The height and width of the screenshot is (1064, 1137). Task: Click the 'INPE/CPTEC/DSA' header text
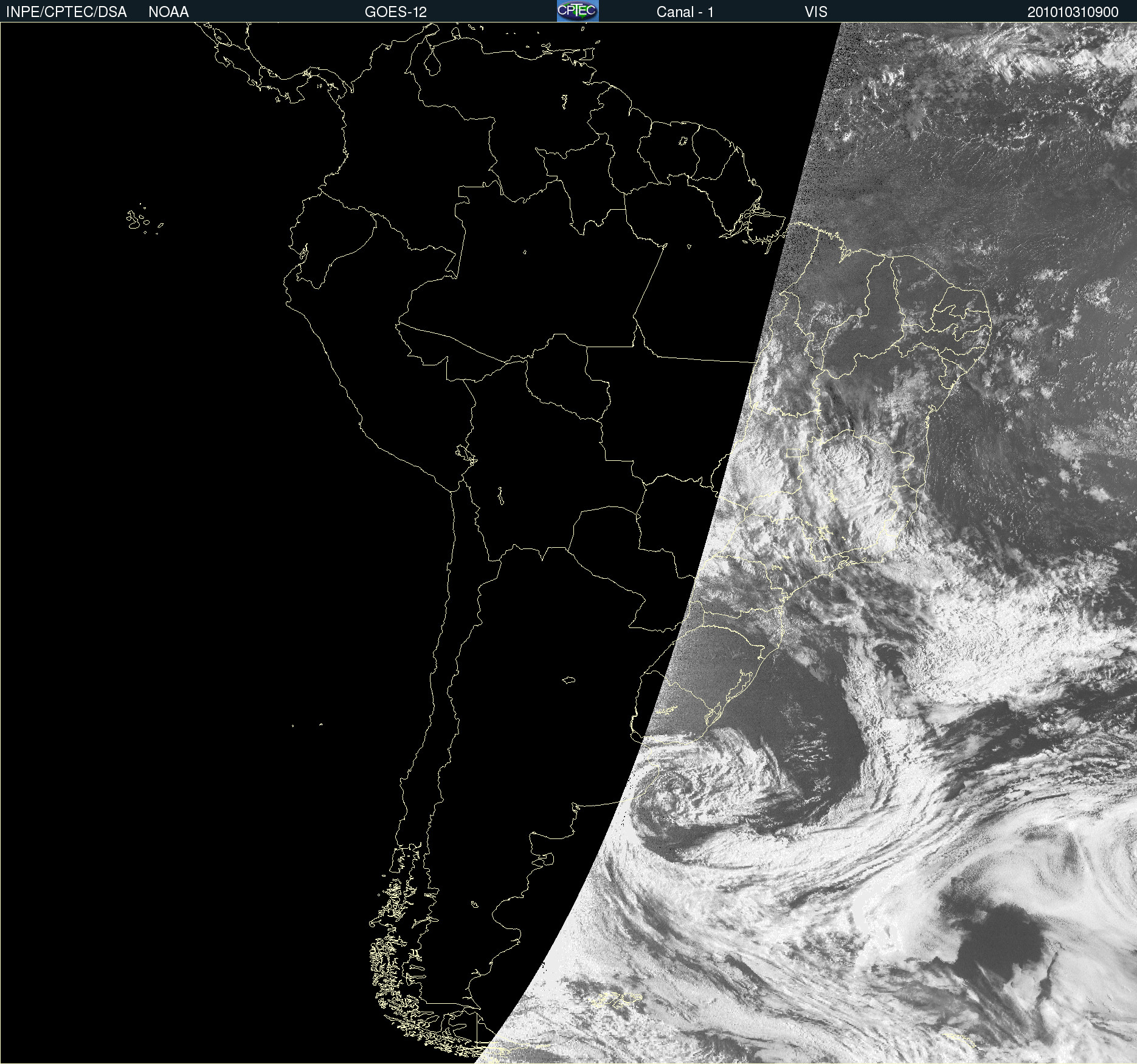[x=66, y=12]
